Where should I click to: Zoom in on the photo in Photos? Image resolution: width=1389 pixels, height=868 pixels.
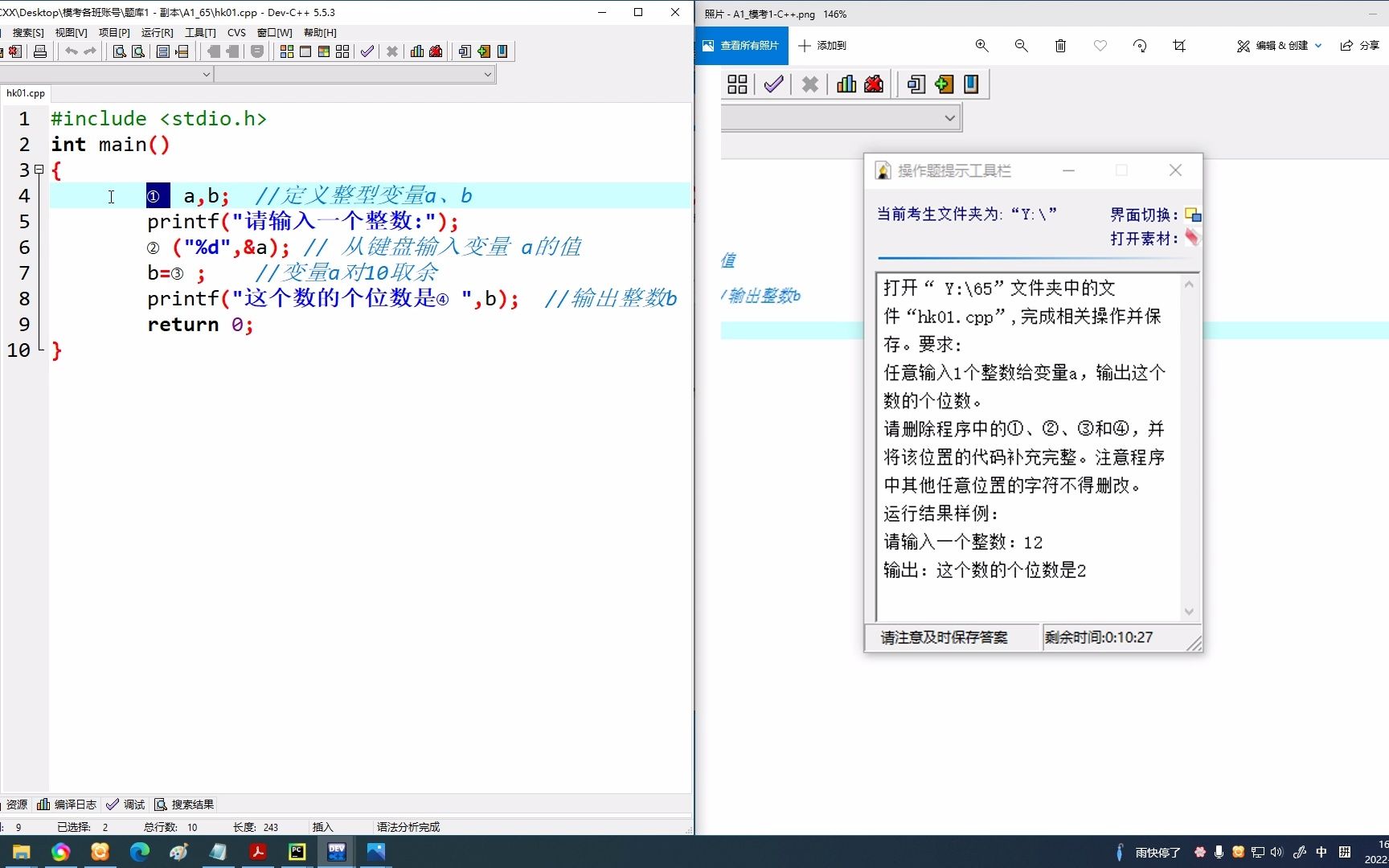point(981,46)
